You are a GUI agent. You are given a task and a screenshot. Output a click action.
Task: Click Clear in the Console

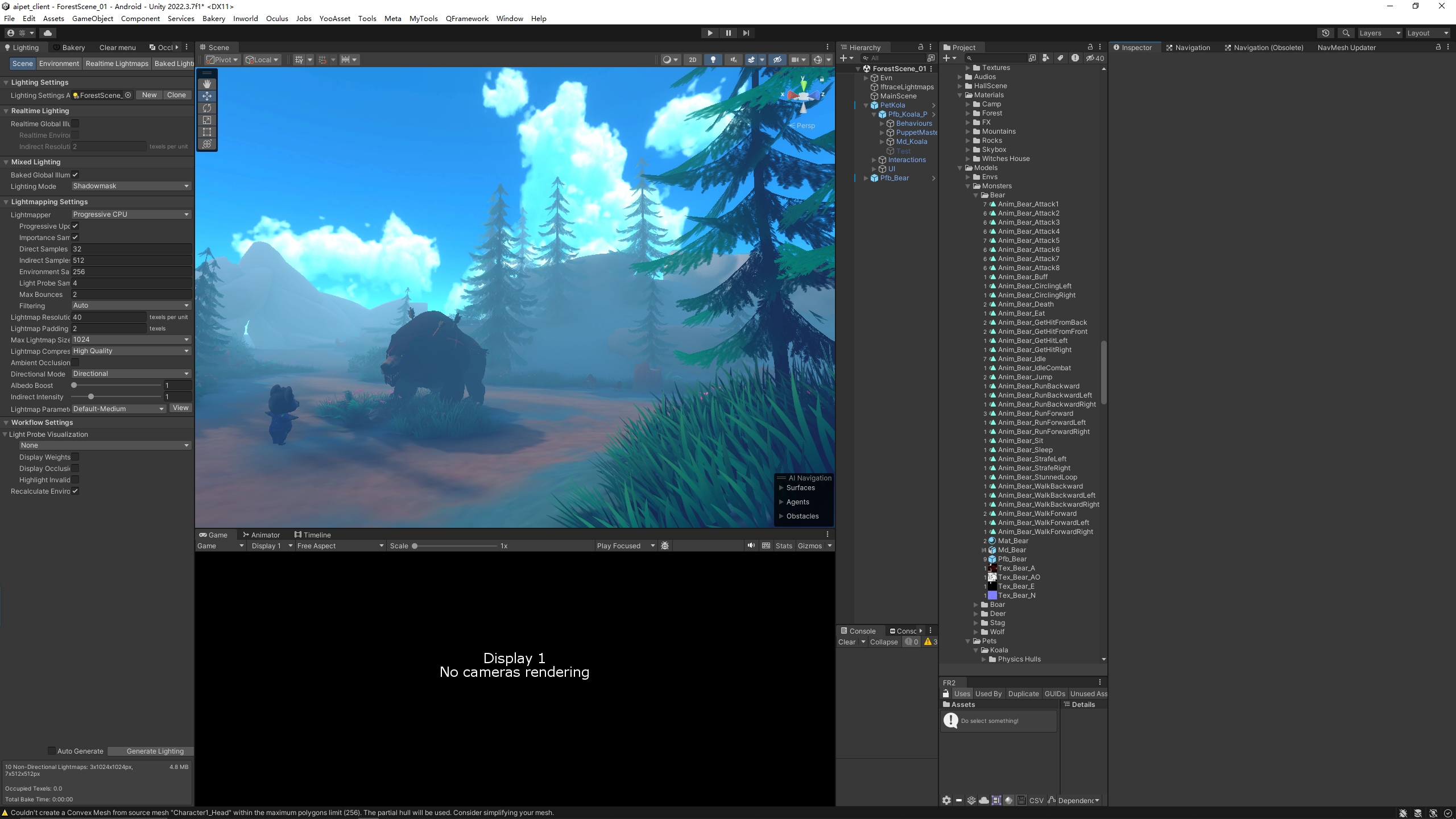tap(846, 642)
